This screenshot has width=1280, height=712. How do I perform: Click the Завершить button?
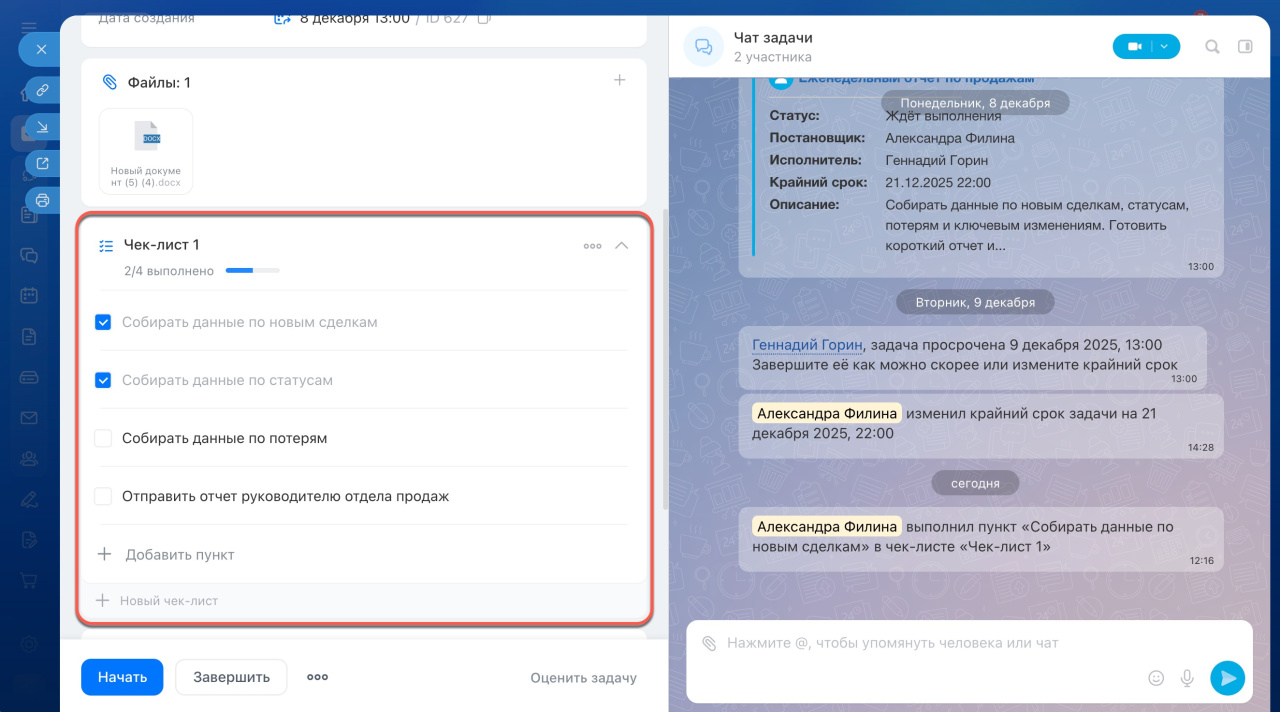click(231, 677)
